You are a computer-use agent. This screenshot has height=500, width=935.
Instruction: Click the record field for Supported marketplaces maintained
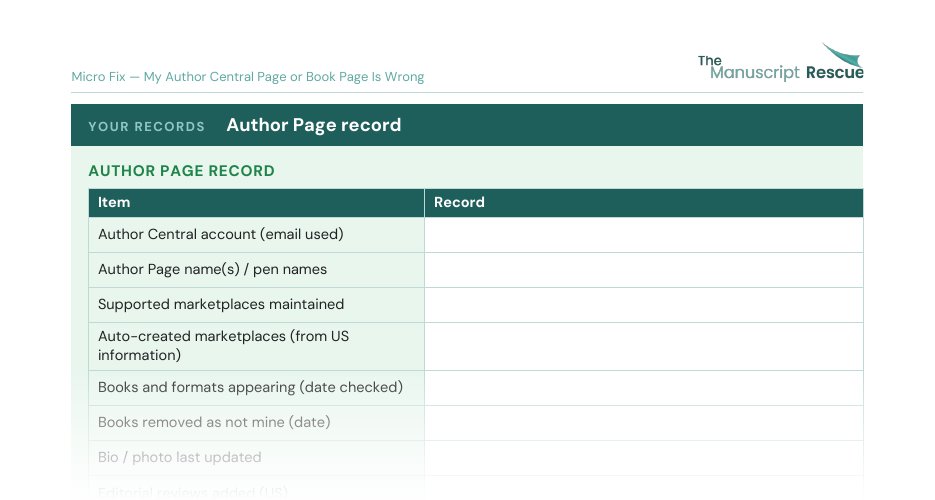coord(643,305)
